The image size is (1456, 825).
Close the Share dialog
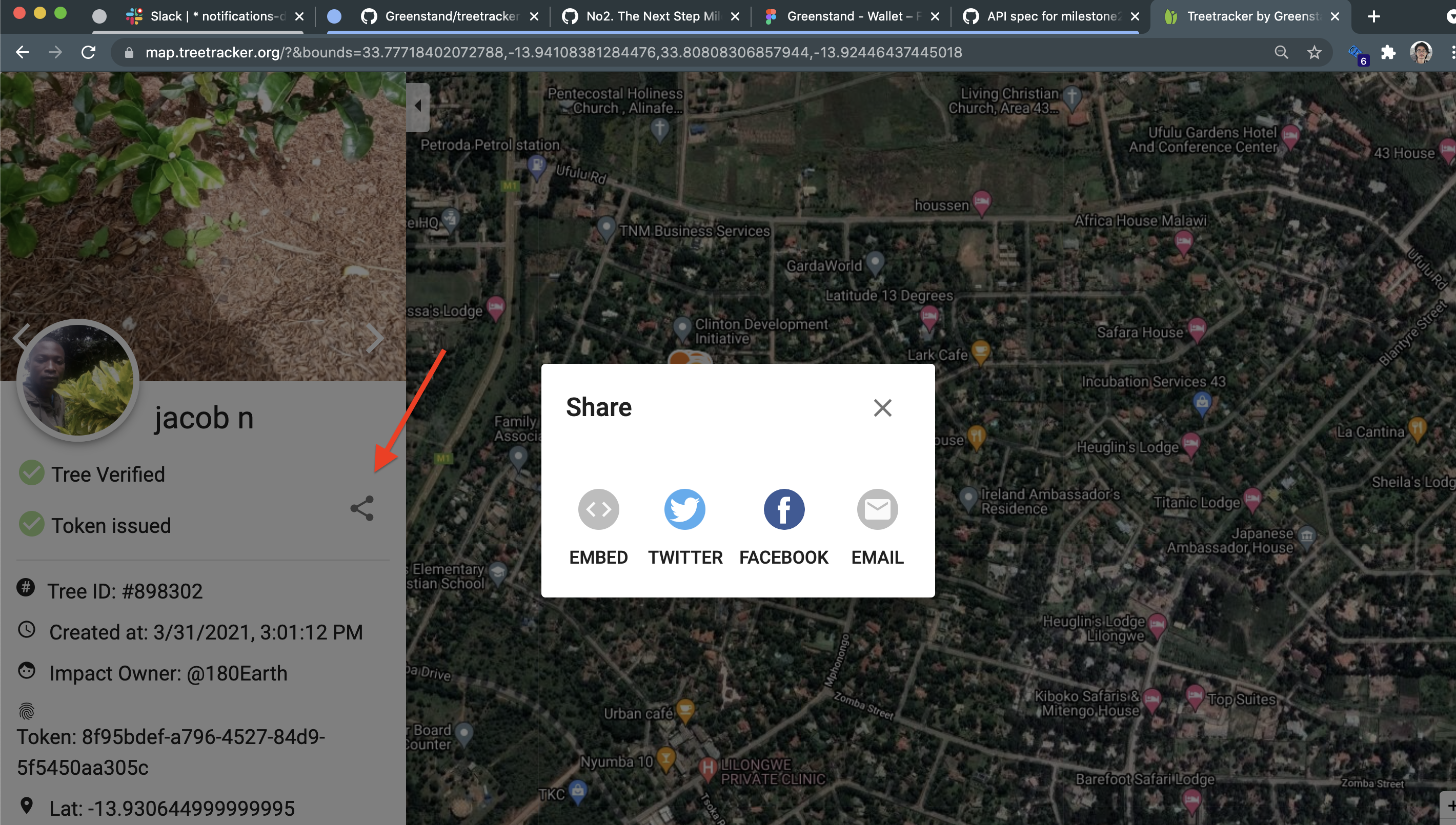[x=882, y=407]
